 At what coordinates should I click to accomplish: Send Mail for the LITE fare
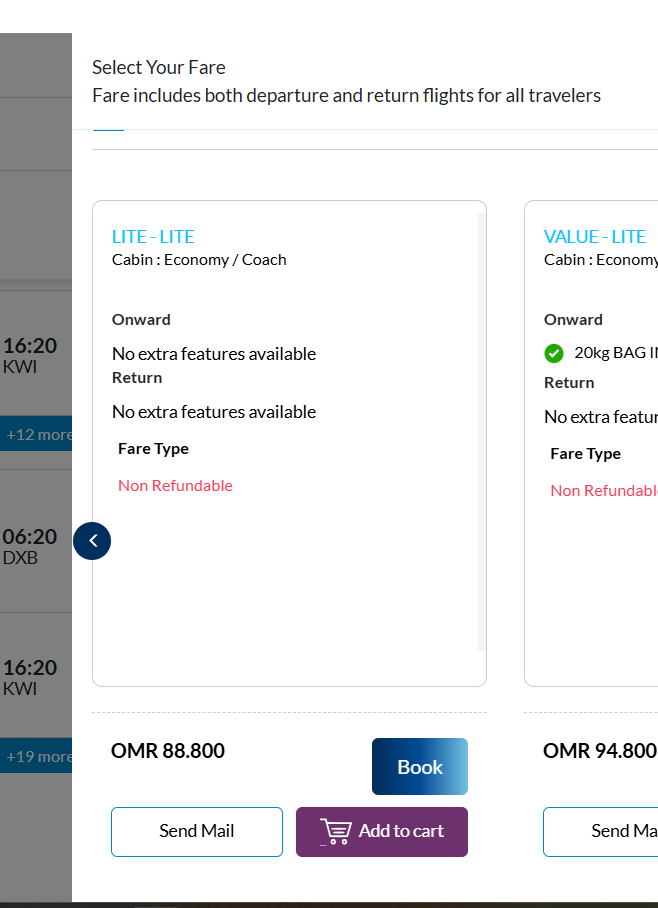[x=197, y=831]
